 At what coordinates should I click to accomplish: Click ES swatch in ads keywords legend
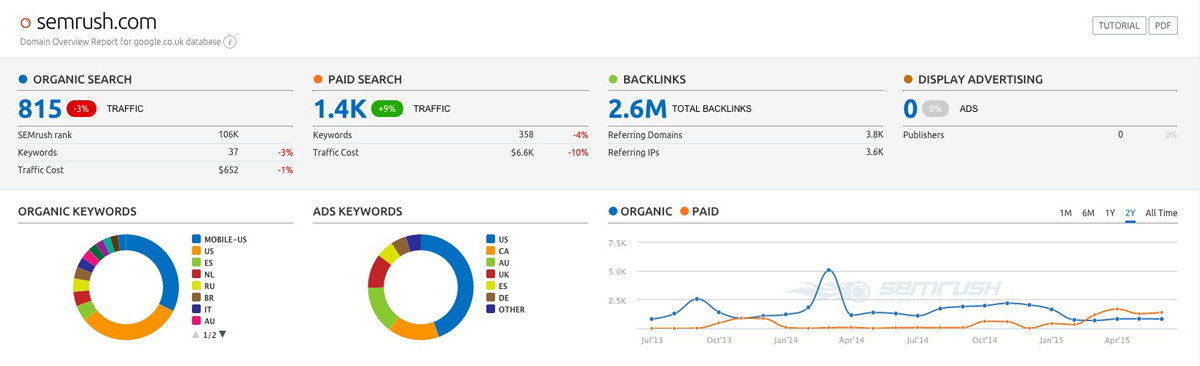(491, 286)
